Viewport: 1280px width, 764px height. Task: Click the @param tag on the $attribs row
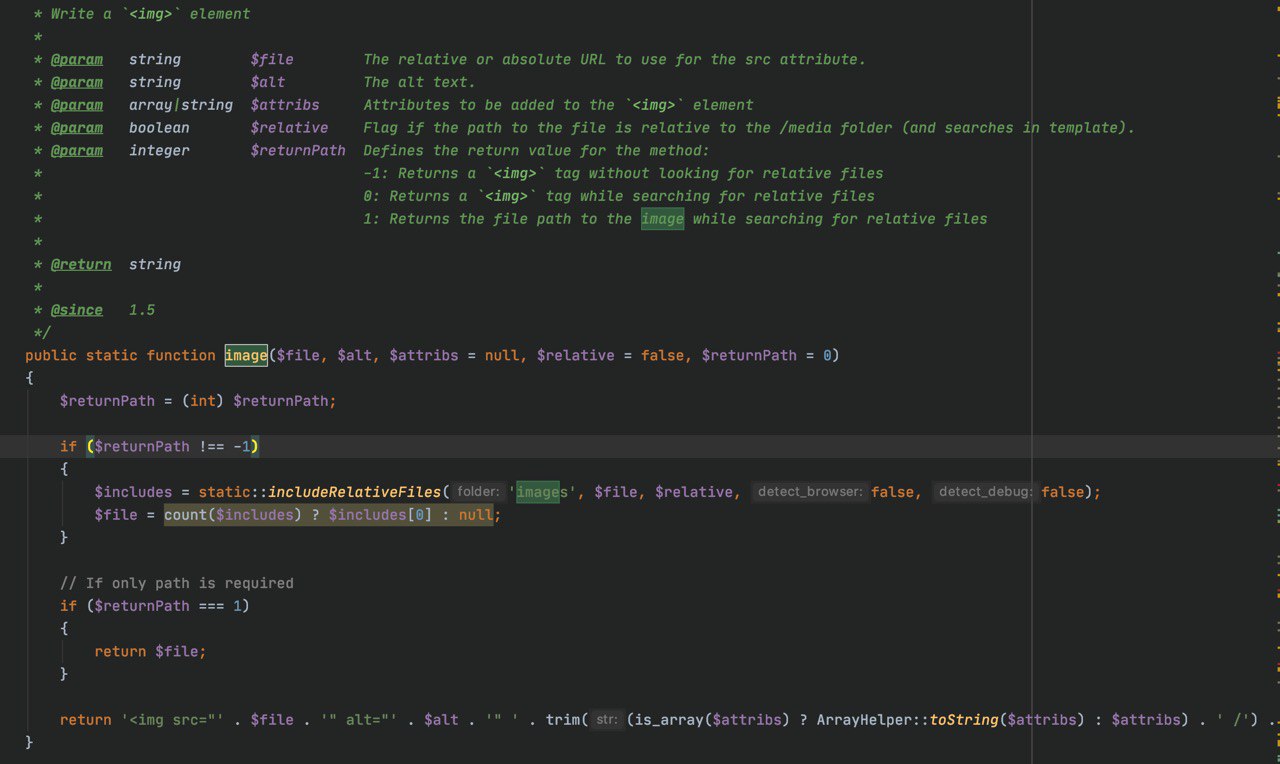click(x=77, y=105)
